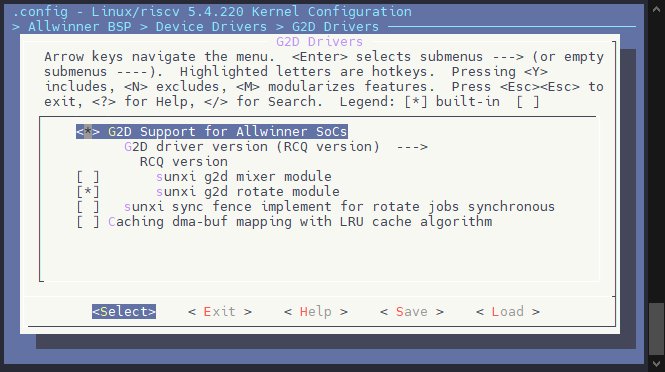Click the Exit button
The image size is (665, 372).
[220, 311]
